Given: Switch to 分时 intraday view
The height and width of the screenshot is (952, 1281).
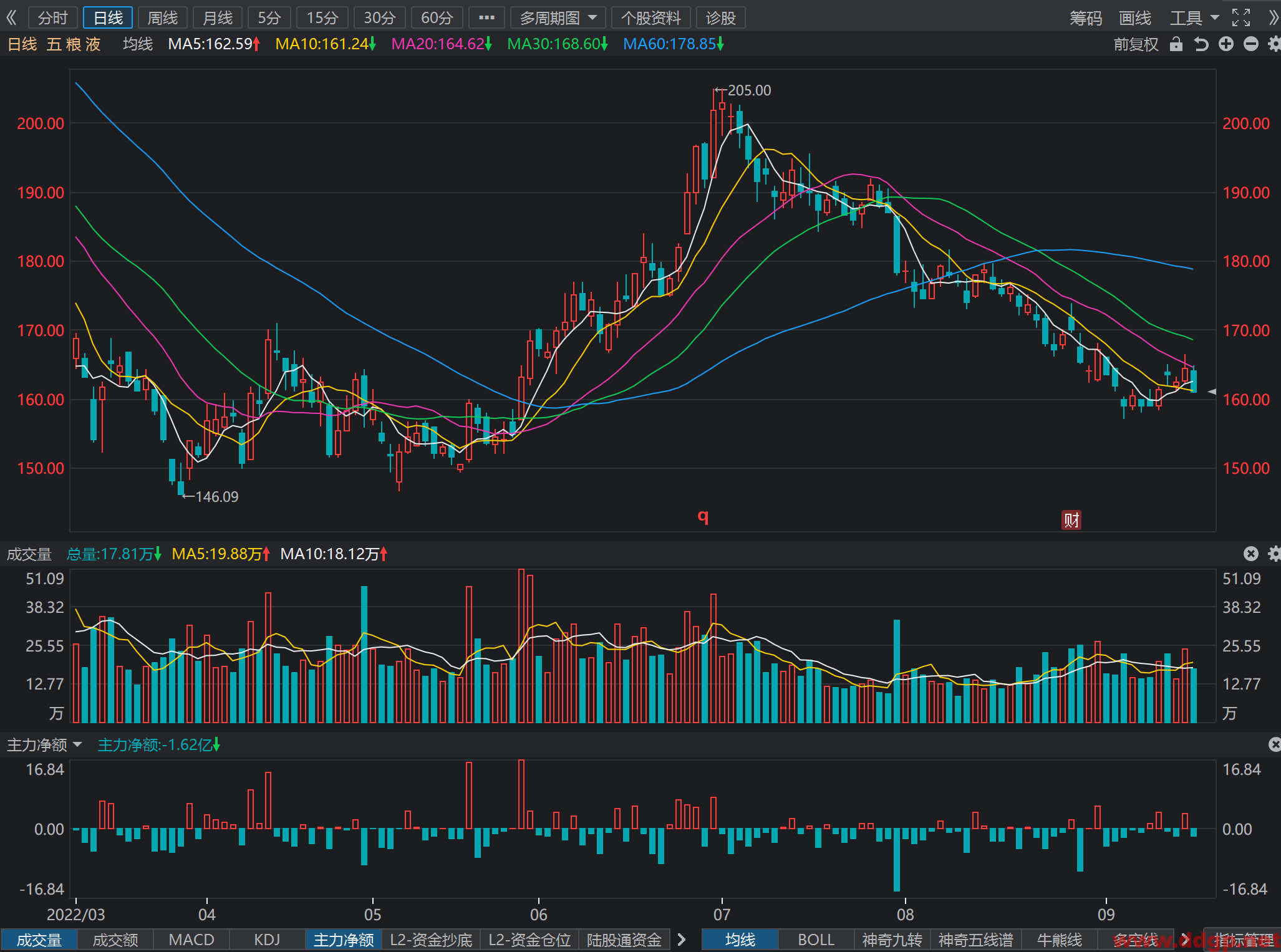Looking at the screenshot, I should (x=52, y=17).
